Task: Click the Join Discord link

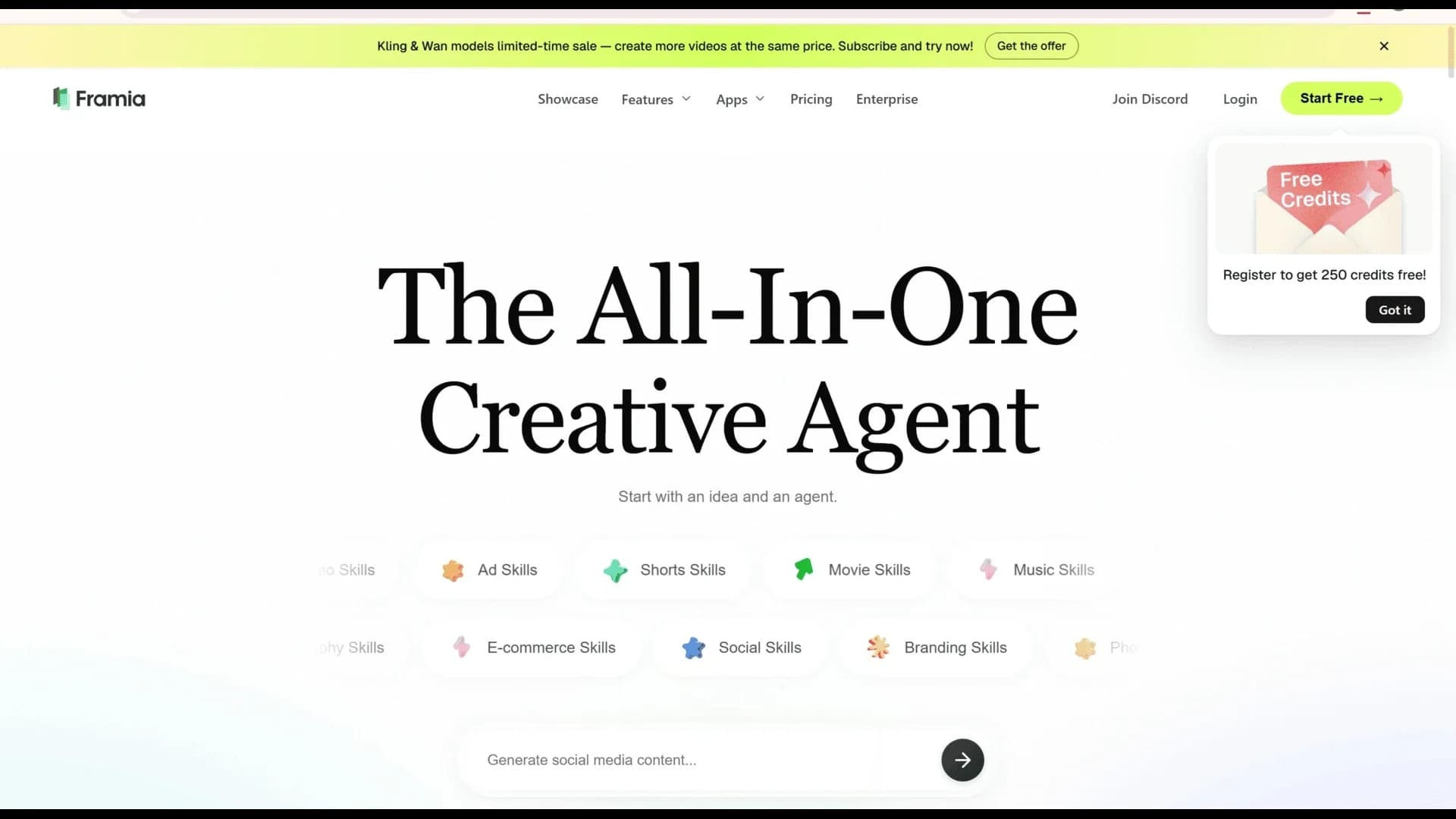Action: (1150, 99)
